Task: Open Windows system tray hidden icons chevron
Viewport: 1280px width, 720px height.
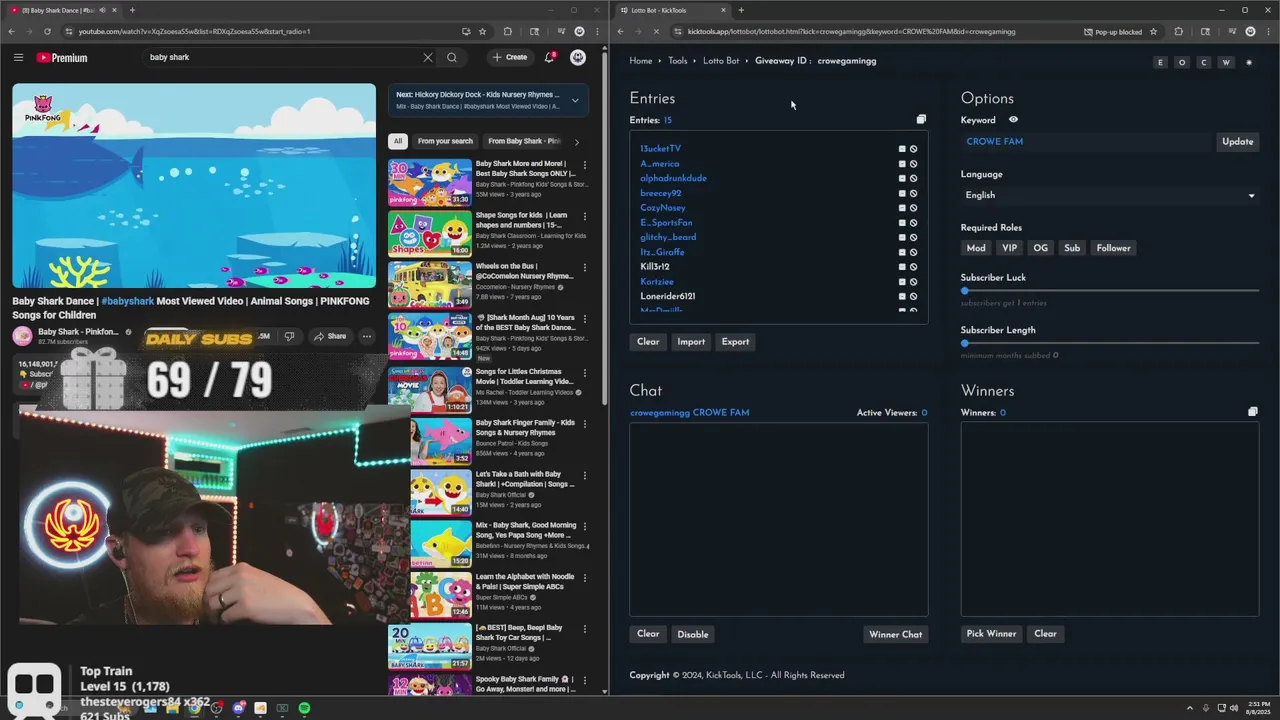Action: pyautogui.click(x=1190, y=708)
